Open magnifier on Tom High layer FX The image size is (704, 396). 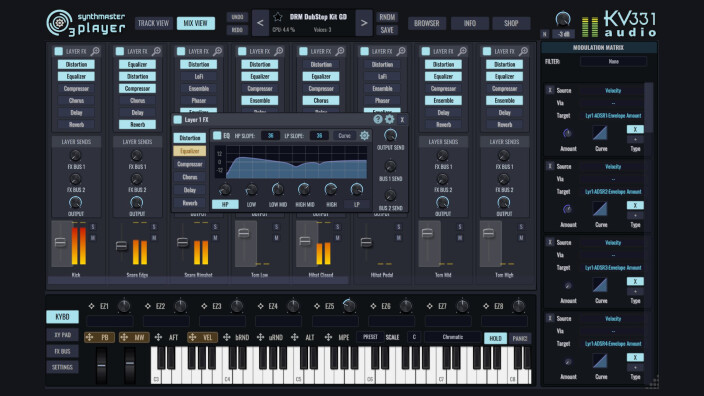(x=524, y=51)
